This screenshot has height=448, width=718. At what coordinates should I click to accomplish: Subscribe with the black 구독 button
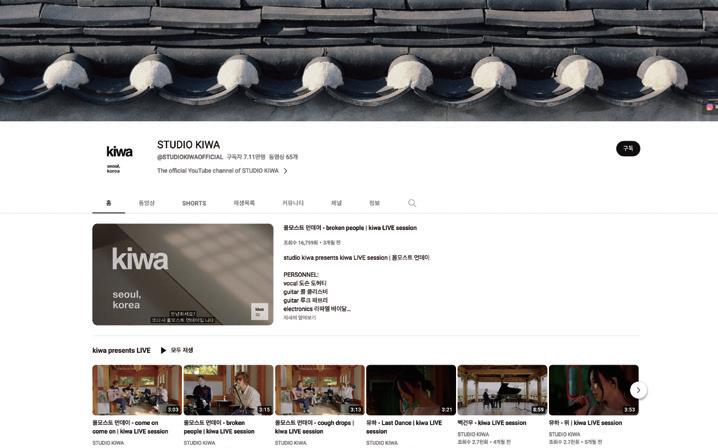[628, 148]
